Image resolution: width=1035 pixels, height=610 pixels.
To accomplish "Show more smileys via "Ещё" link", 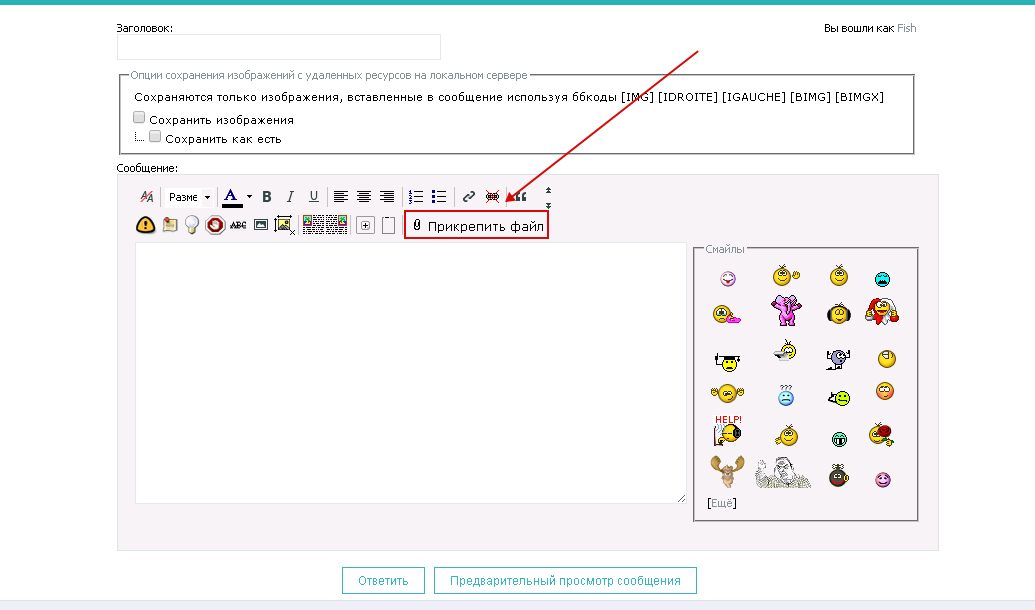I will 721,503.
